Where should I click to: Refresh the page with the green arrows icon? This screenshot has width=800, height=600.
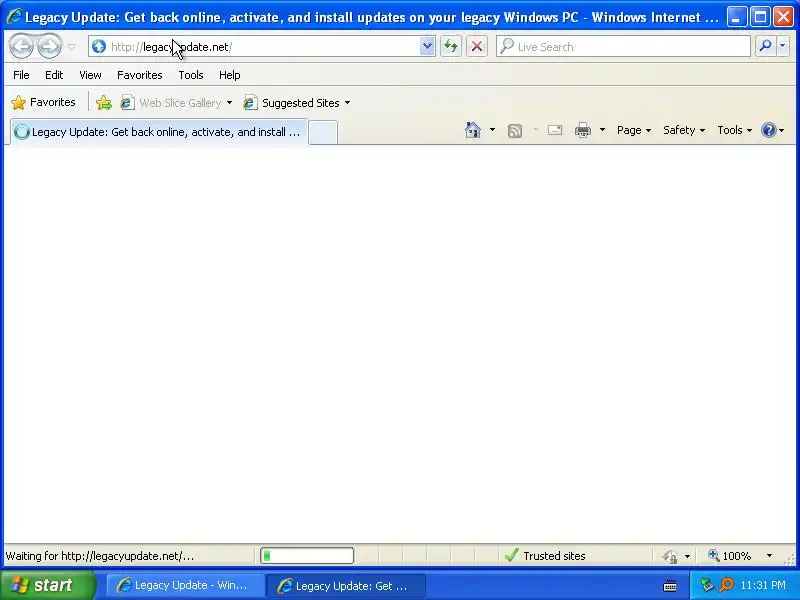click(451, 46)
